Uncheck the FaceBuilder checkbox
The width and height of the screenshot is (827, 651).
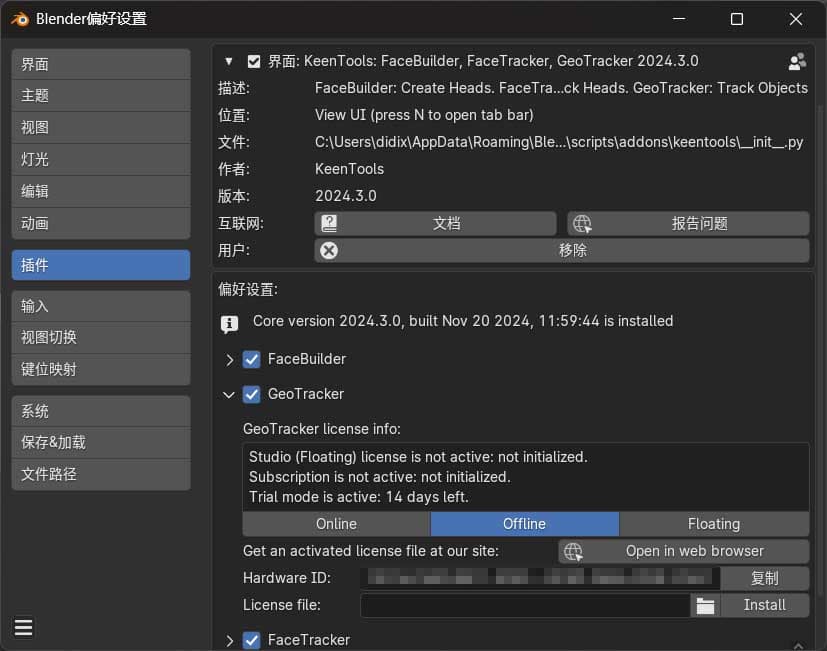[252, 360]
